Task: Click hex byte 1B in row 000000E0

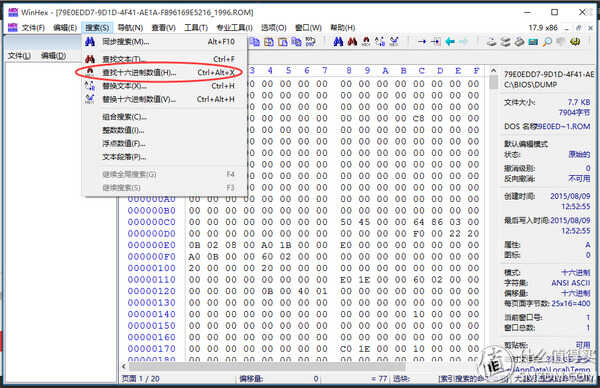Action: (x=285, y=245)
